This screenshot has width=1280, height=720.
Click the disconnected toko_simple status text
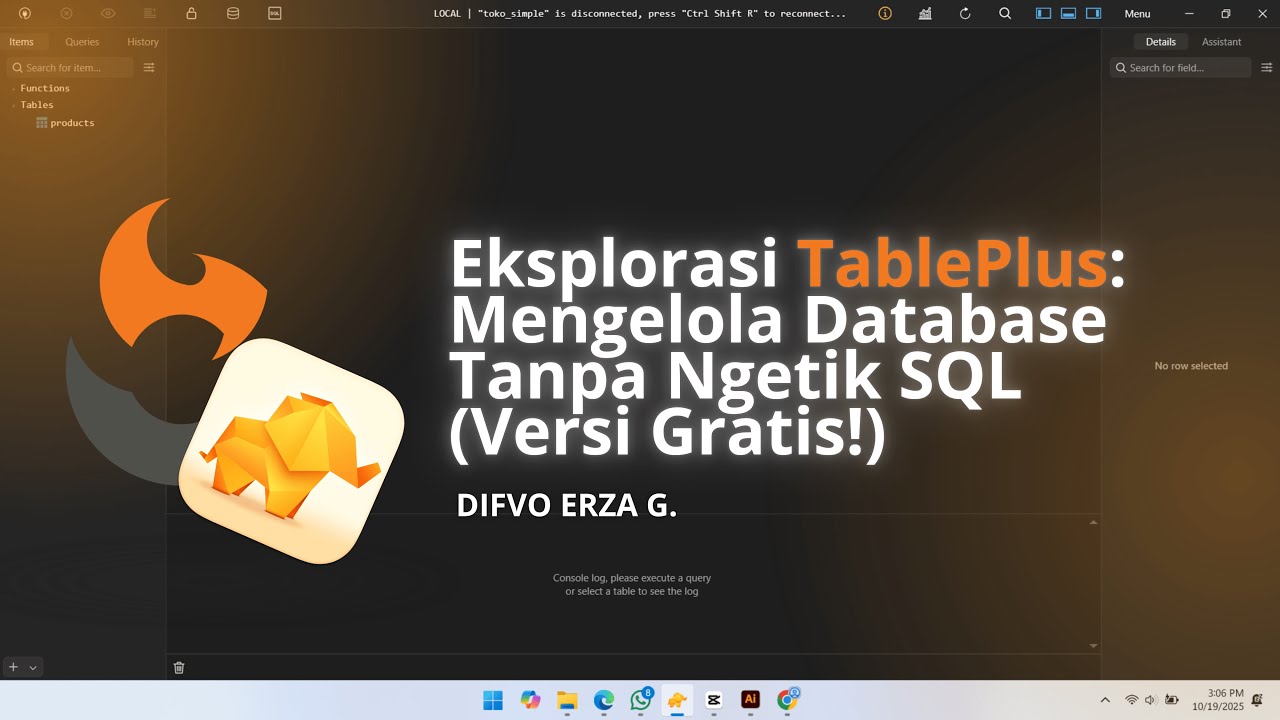640,13
